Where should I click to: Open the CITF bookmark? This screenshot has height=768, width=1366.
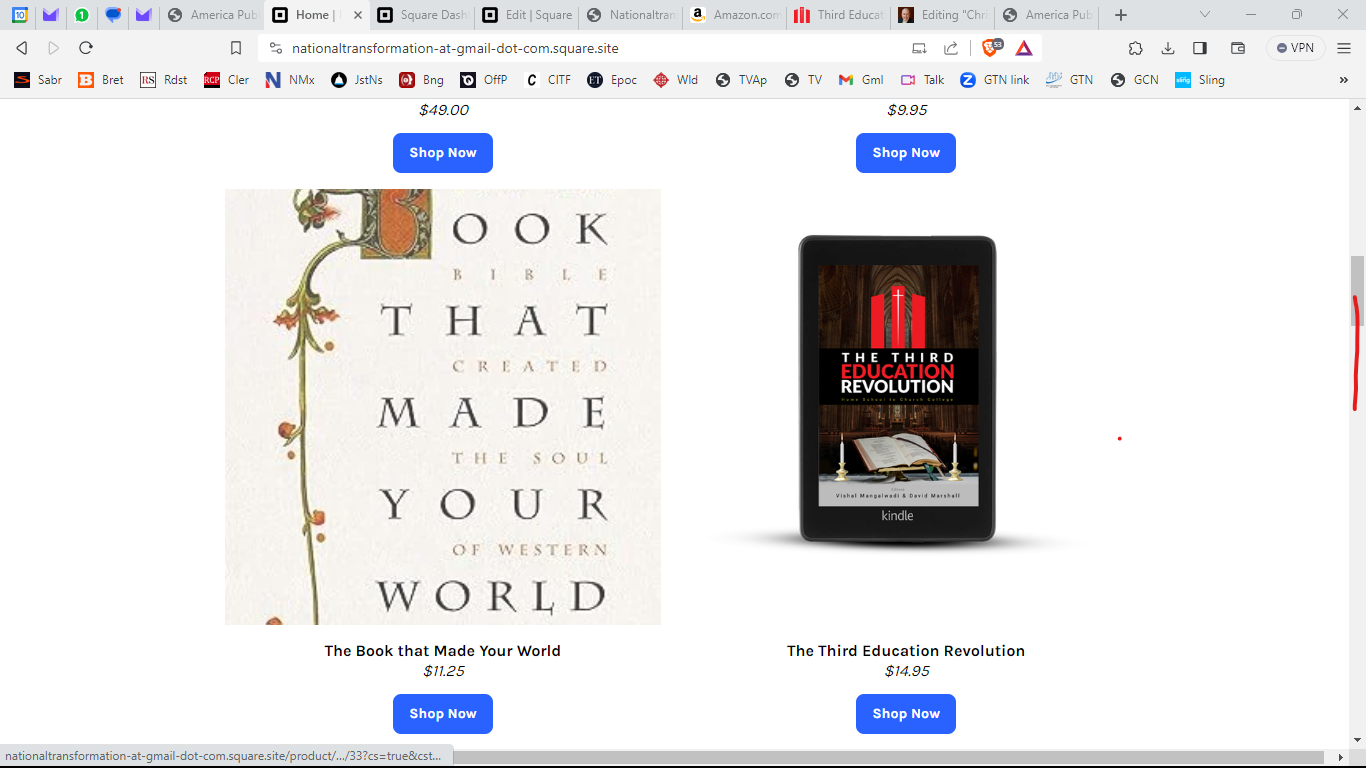(548, 80)
